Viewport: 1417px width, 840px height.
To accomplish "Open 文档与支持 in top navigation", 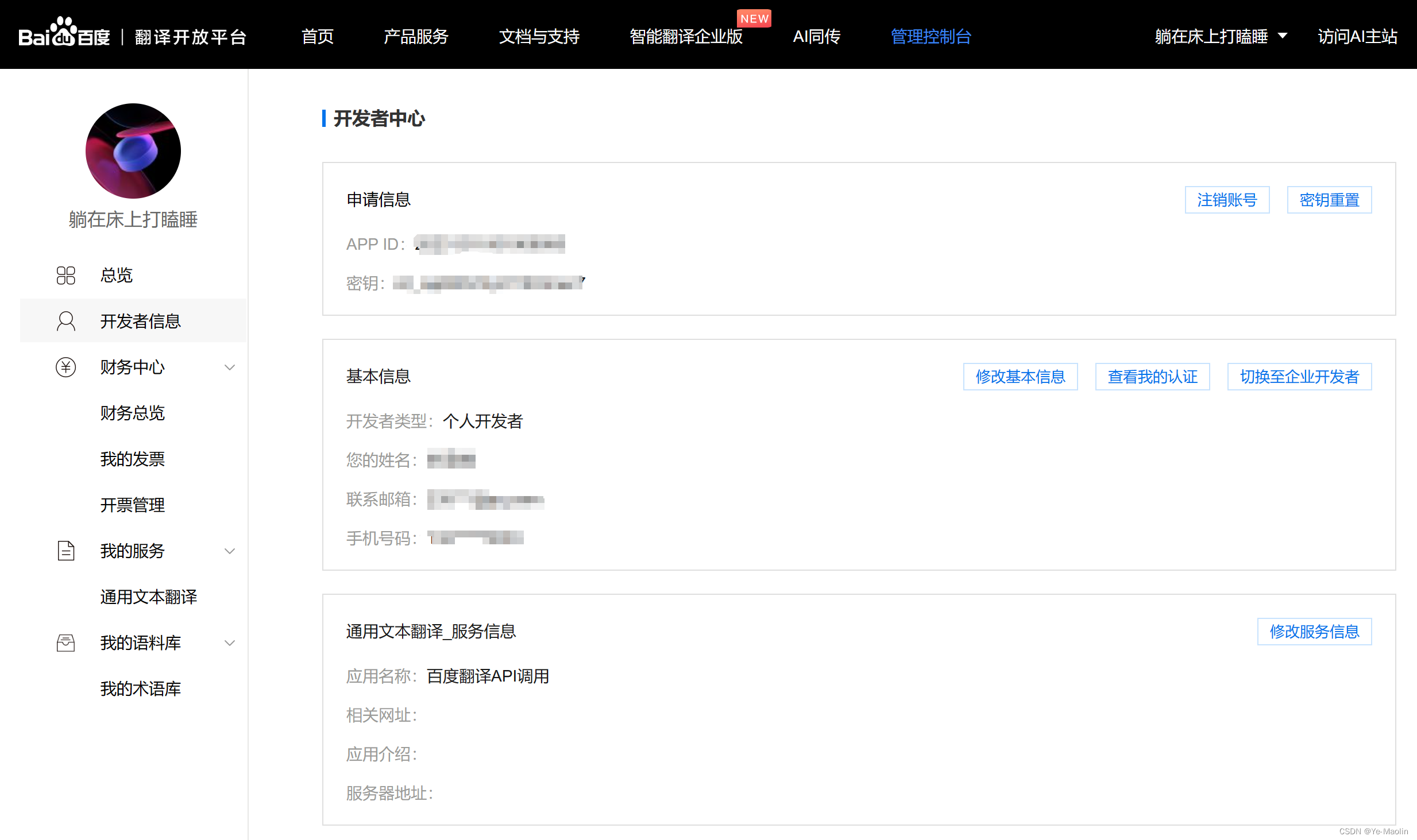I will tap(539, 37).
